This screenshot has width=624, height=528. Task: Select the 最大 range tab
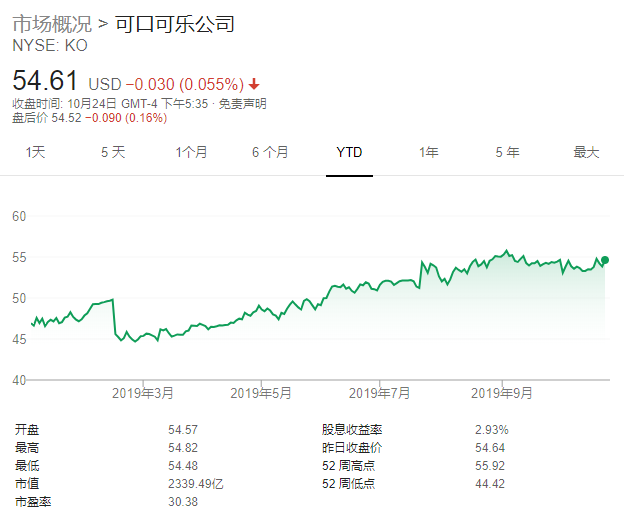click(x=585, y=152)
